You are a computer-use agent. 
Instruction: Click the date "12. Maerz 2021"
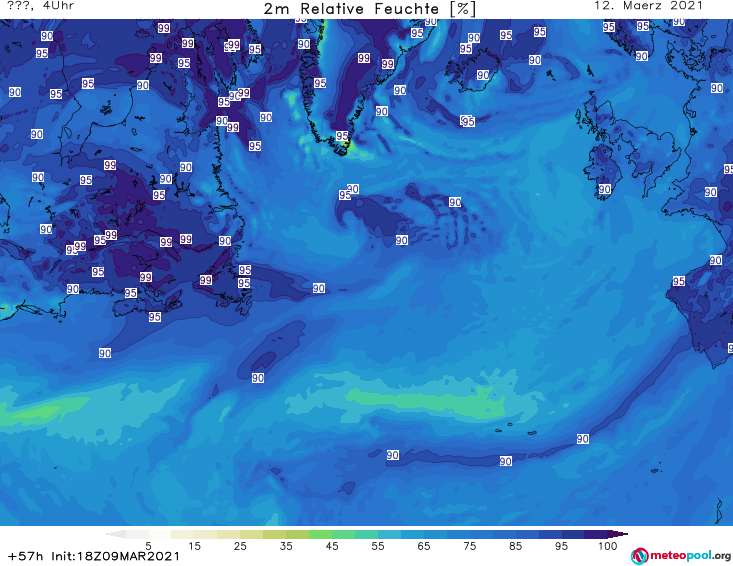click(x=648, y=6)
